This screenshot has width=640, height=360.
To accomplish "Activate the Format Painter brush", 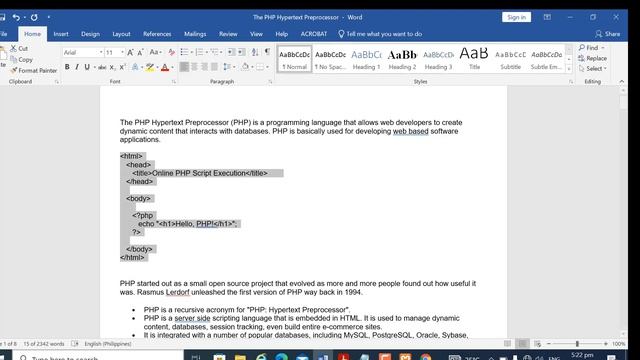I will pyautogui.click(x=33, y=70).
